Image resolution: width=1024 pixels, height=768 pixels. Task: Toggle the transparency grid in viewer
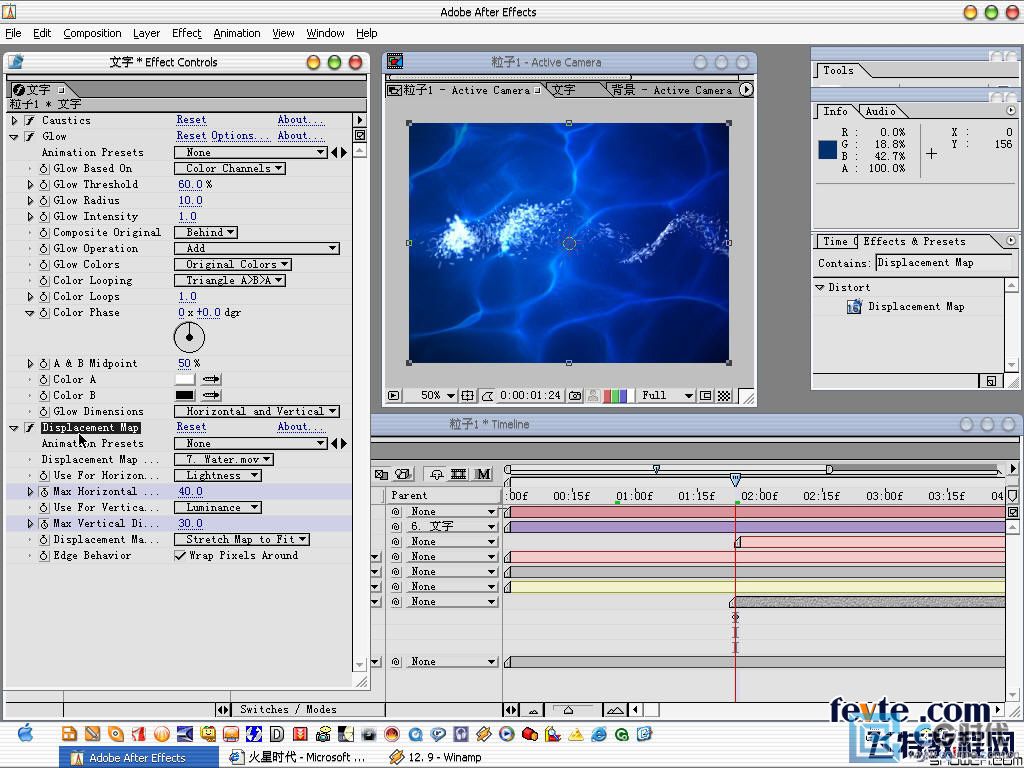coord(724,396)
